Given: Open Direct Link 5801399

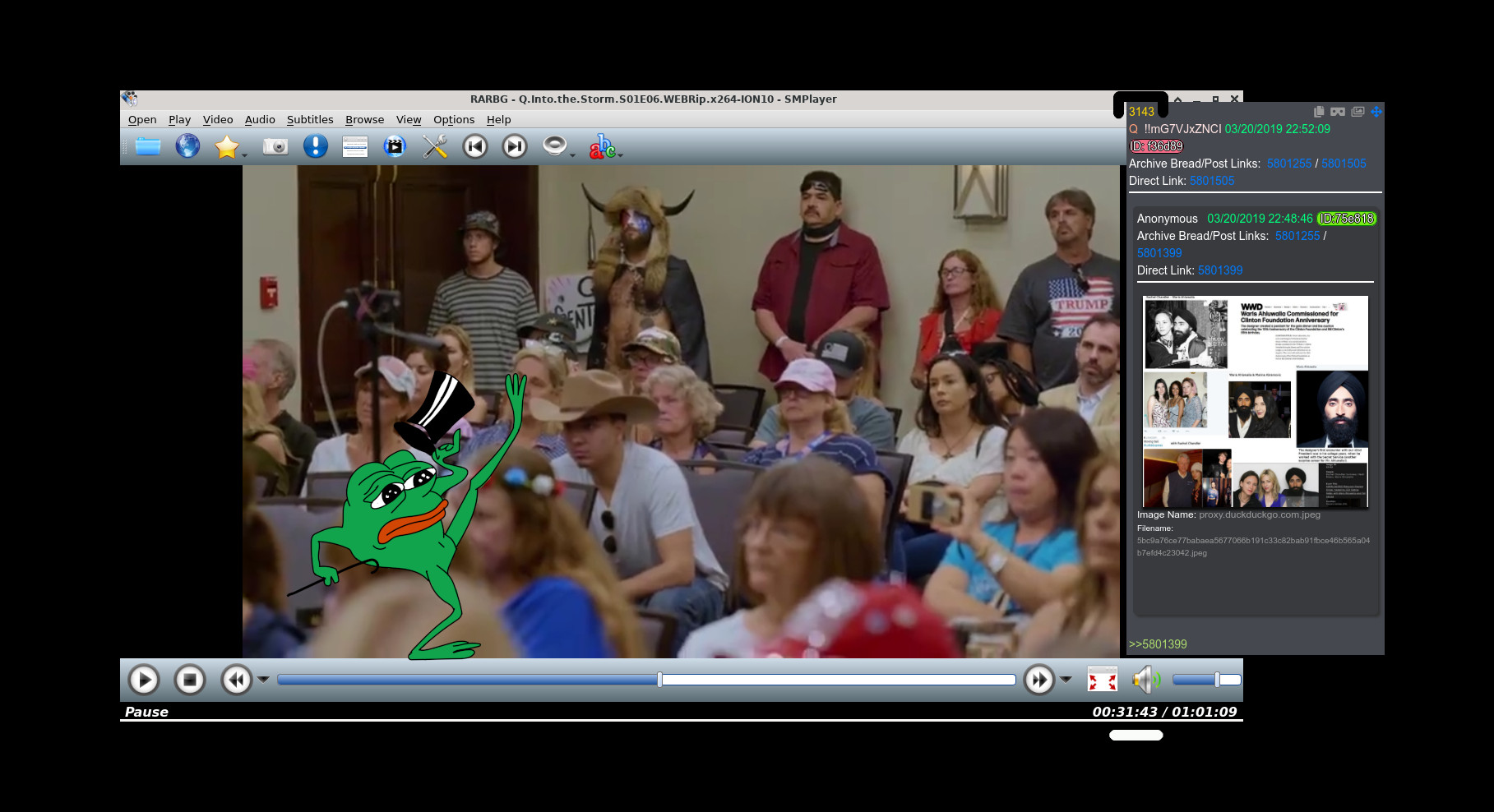Looking at the screenshot, I should coord(1220,270).
